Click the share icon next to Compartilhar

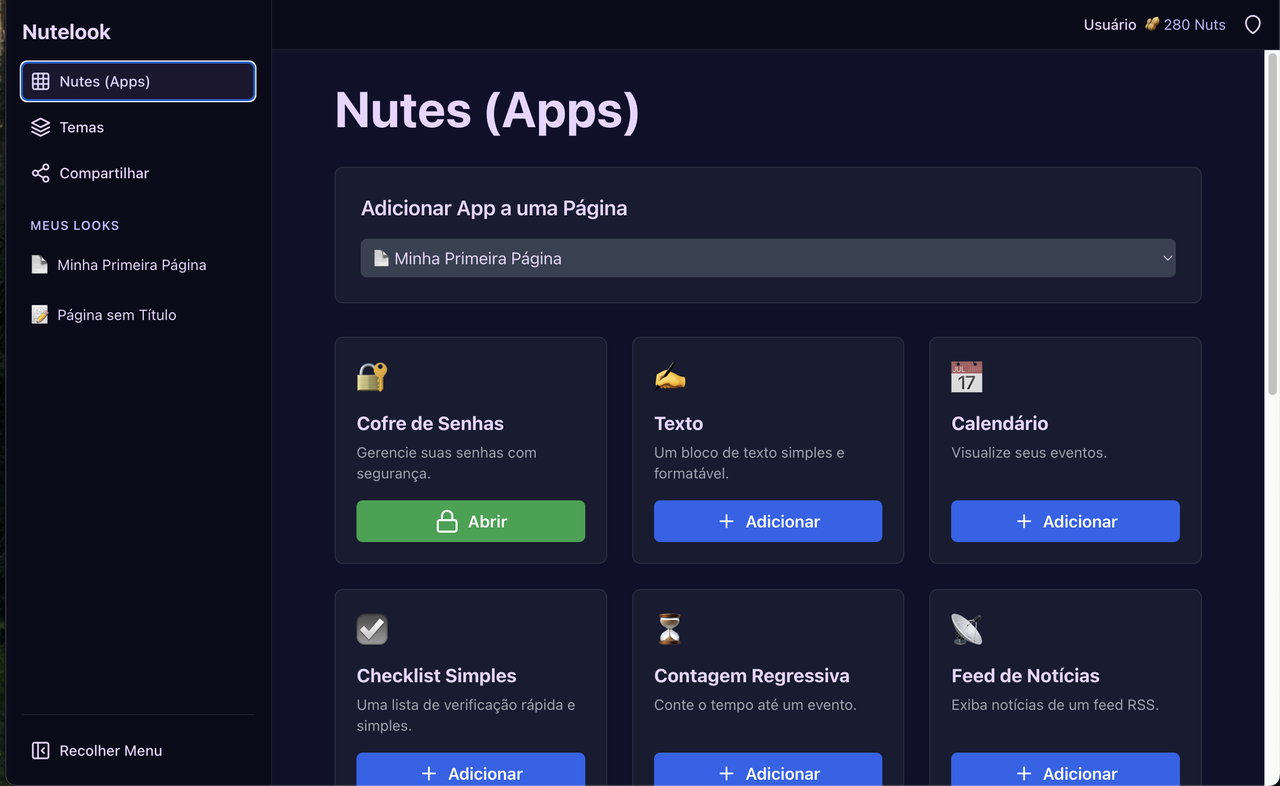pos(40,173)
